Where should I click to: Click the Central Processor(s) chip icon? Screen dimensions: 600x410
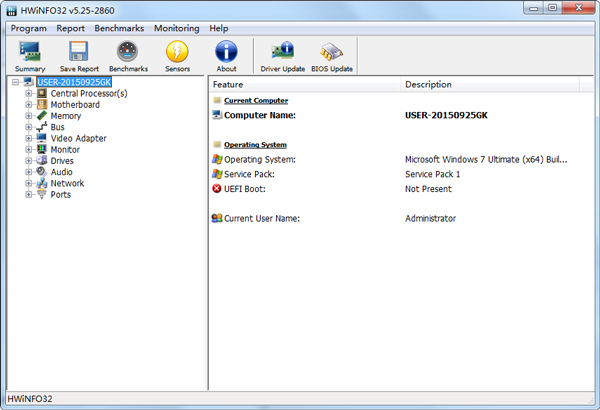pos(42,93)
